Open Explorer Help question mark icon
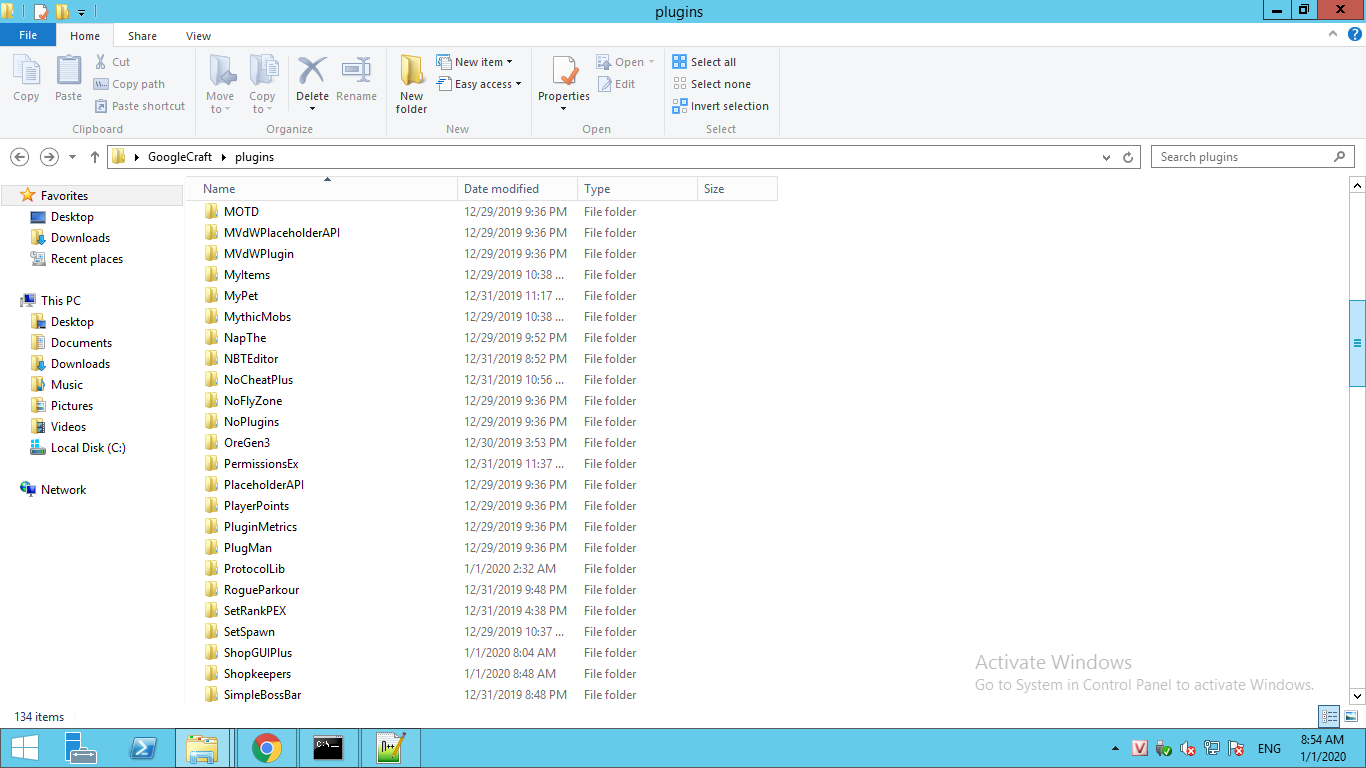The image size is (1366, 768). tap(1355, 34)
